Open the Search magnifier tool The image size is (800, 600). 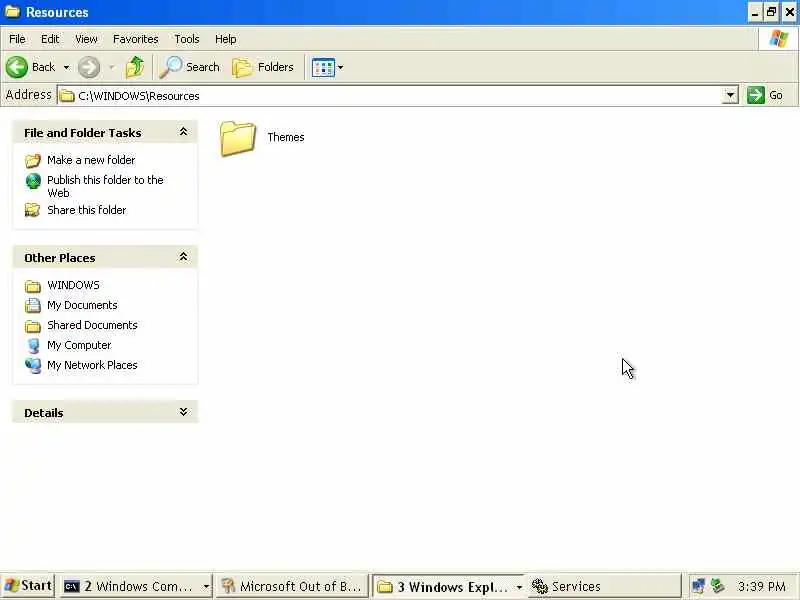coord(189,67)
